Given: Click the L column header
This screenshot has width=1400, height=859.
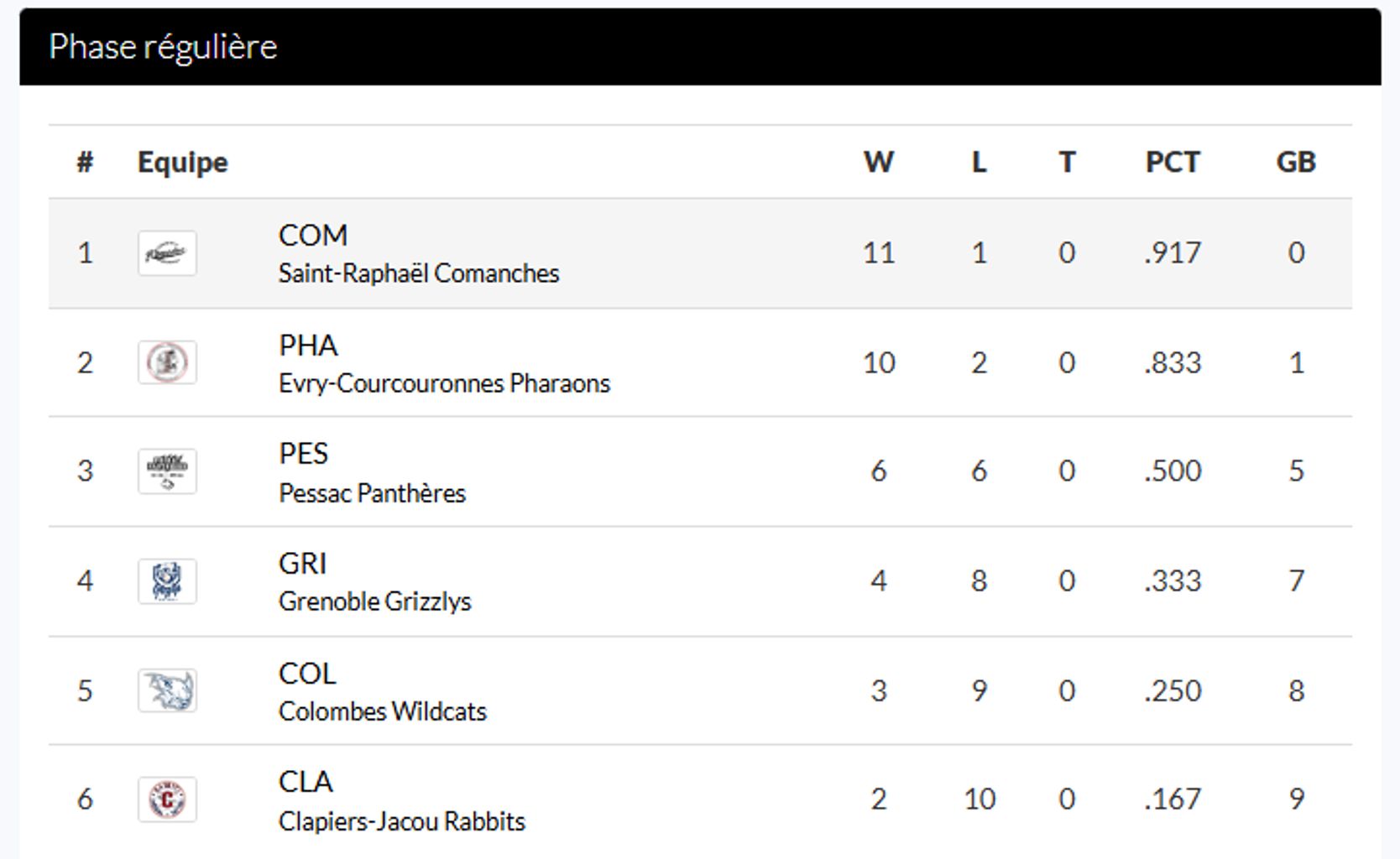Looking at the screenshot, I should tap(979, 162).
